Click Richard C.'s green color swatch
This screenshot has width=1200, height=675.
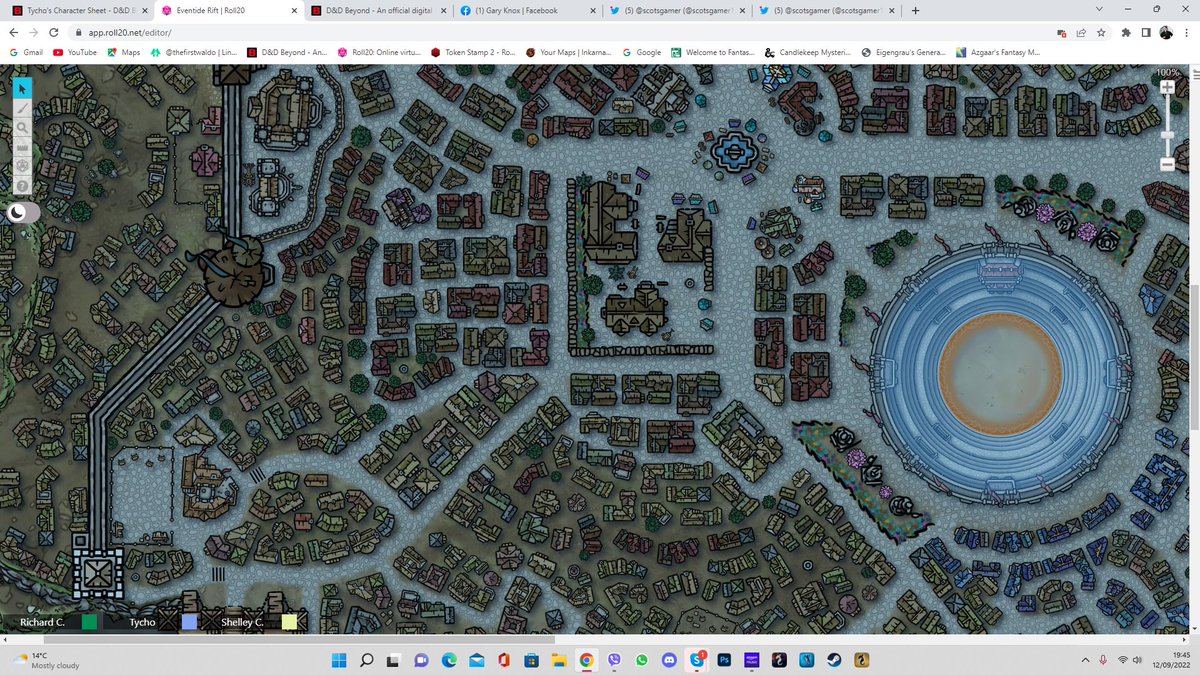90,622
